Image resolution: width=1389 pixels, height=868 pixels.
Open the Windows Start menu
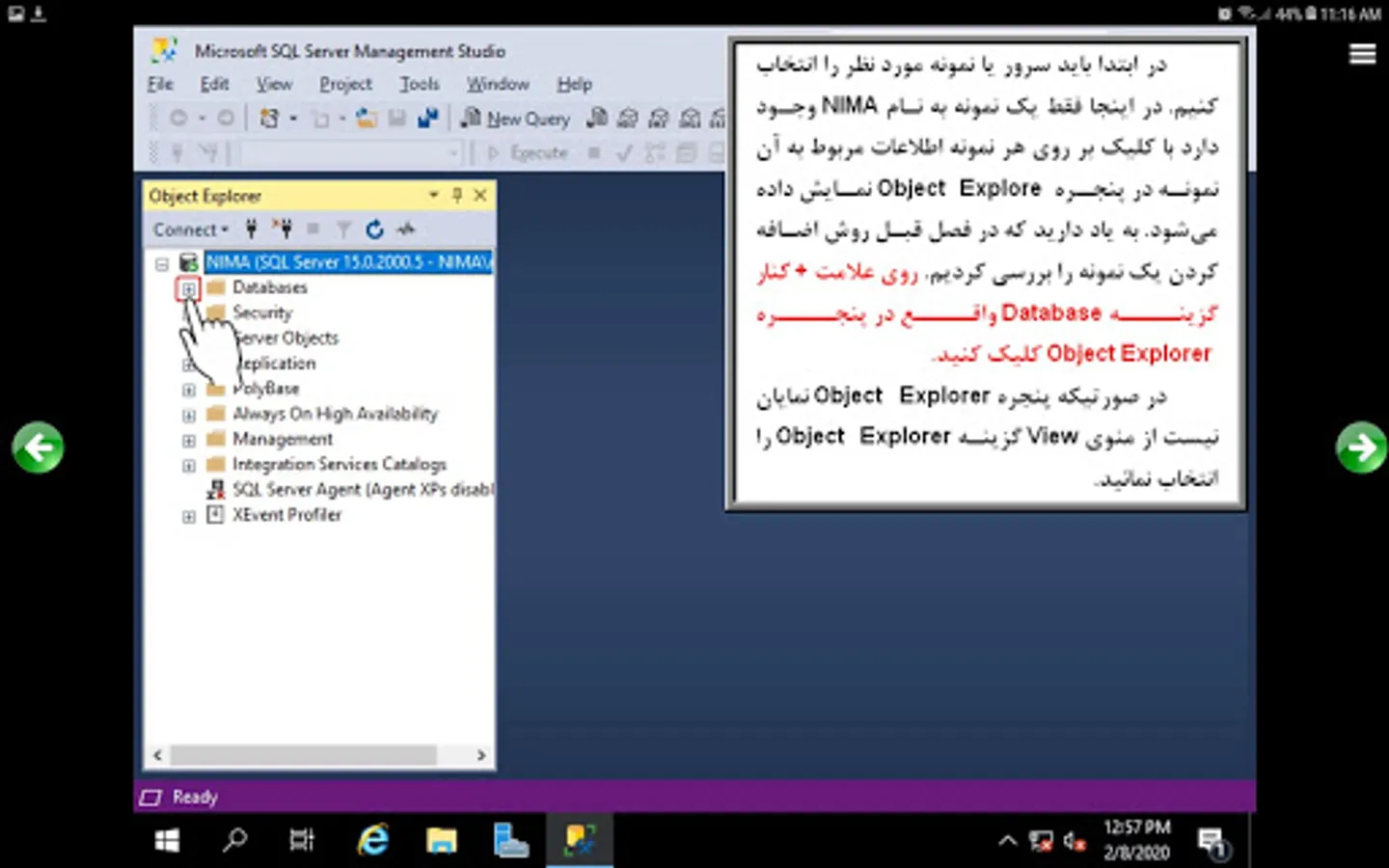click(167, 841)
